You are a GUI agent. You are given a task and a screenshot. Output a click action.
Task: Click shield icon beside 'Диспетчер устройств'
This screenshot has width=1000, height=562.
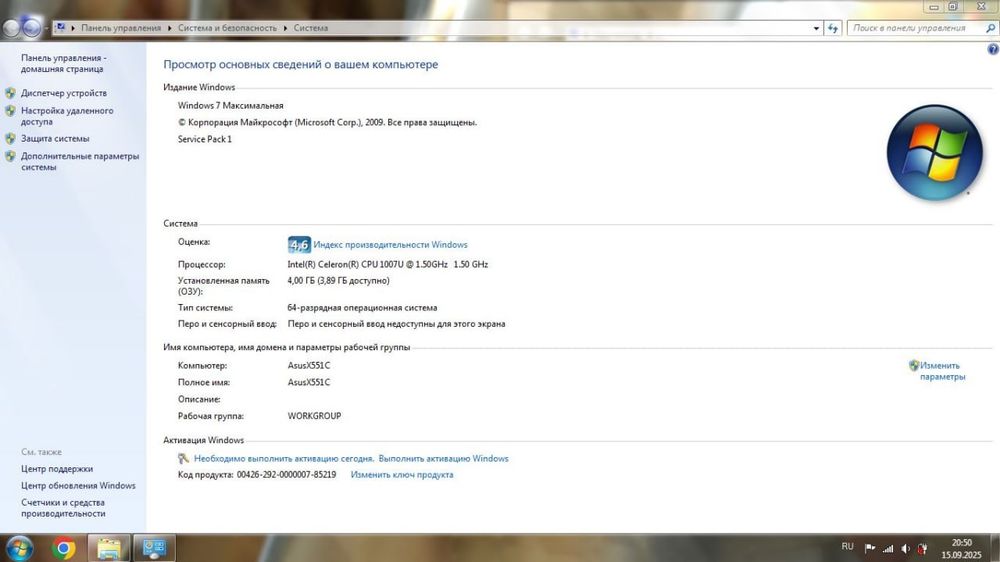[10, 93]
